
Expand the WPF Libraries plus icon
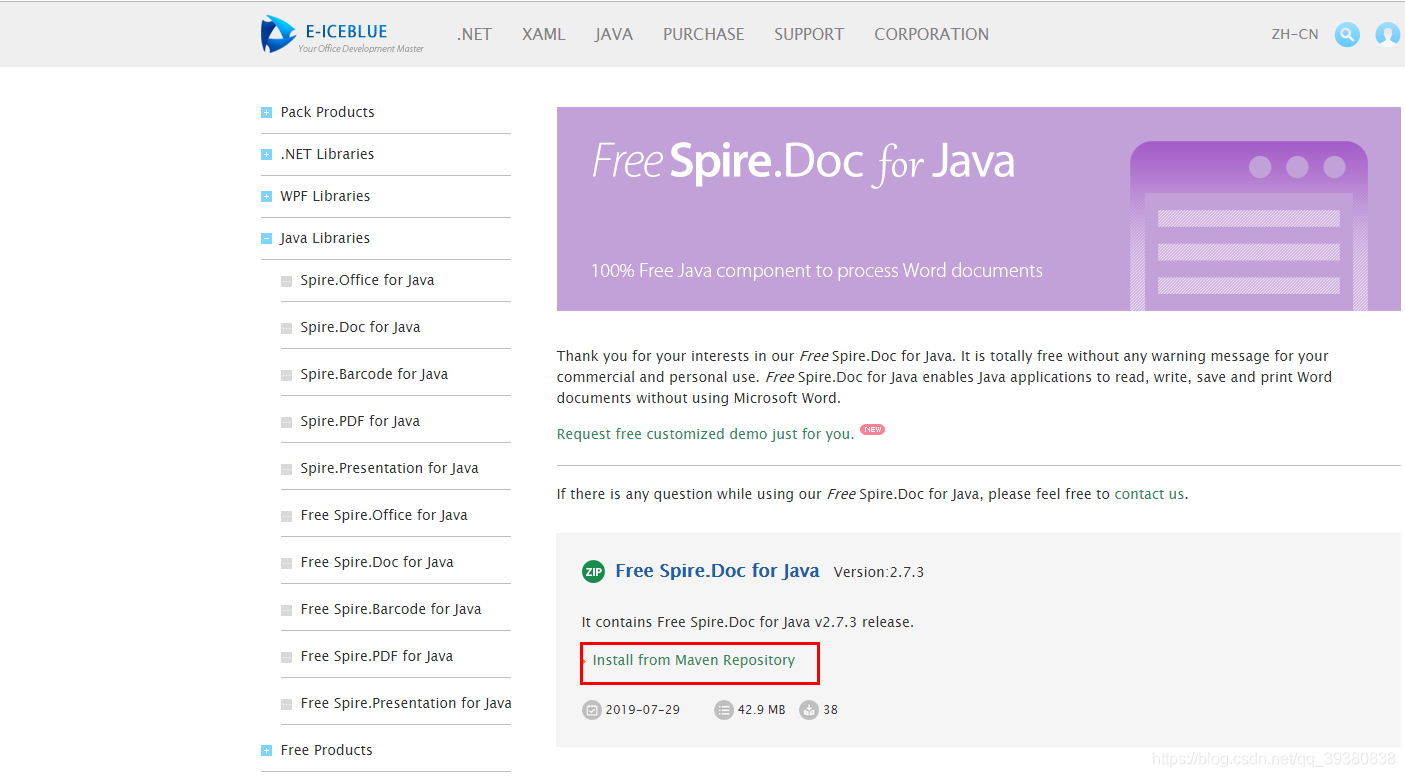click(266, 197)
